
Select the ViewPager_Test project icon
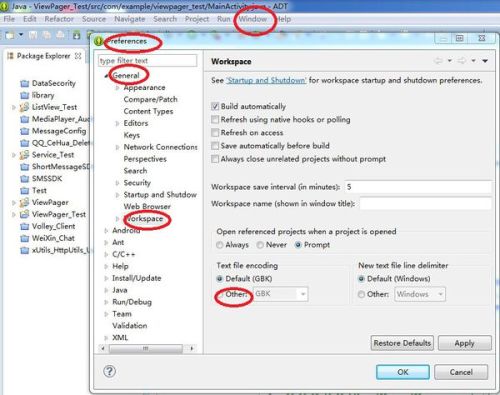point(24,214)
